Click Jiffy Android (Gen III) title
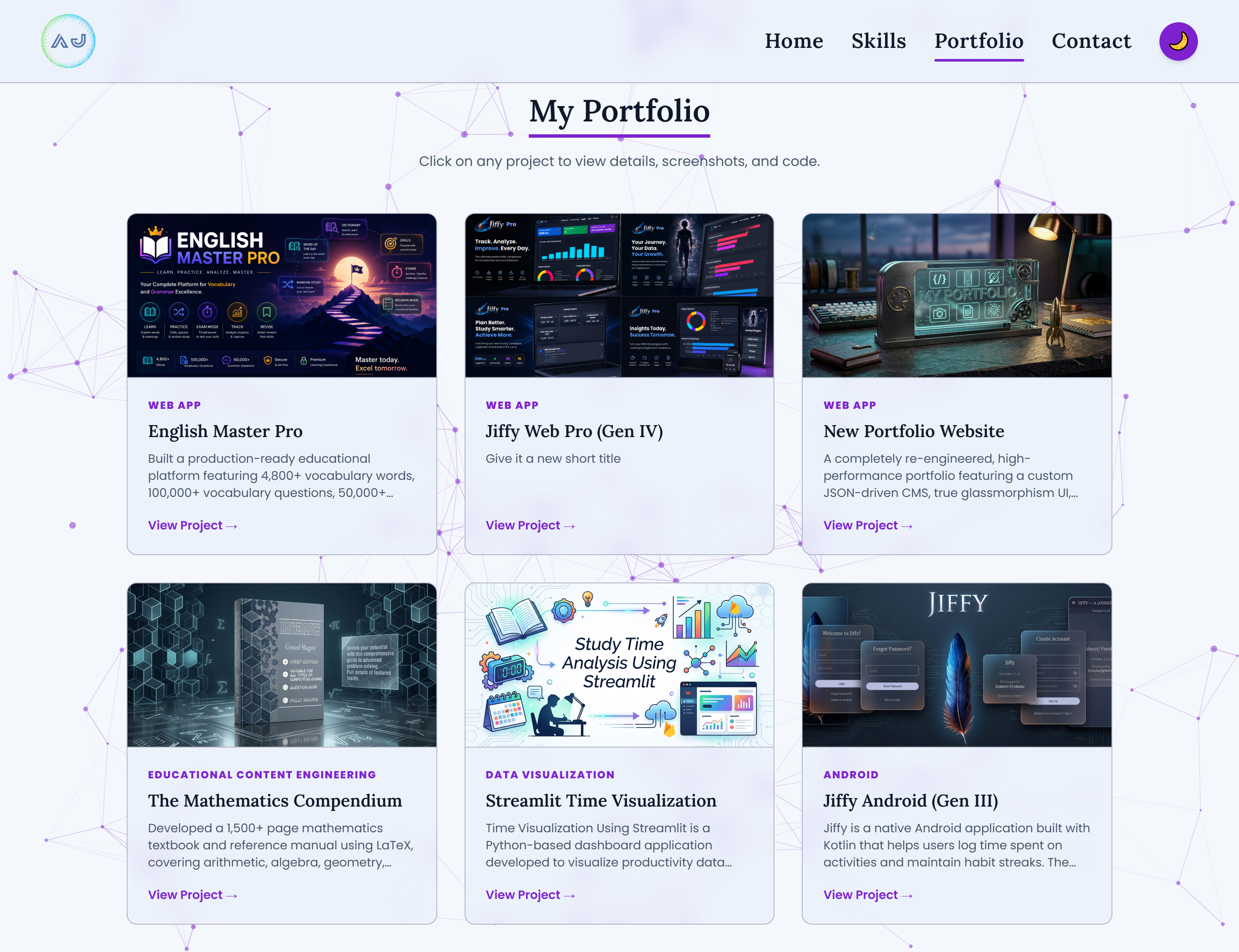The image size is (1239, 952). pos(910,801)
